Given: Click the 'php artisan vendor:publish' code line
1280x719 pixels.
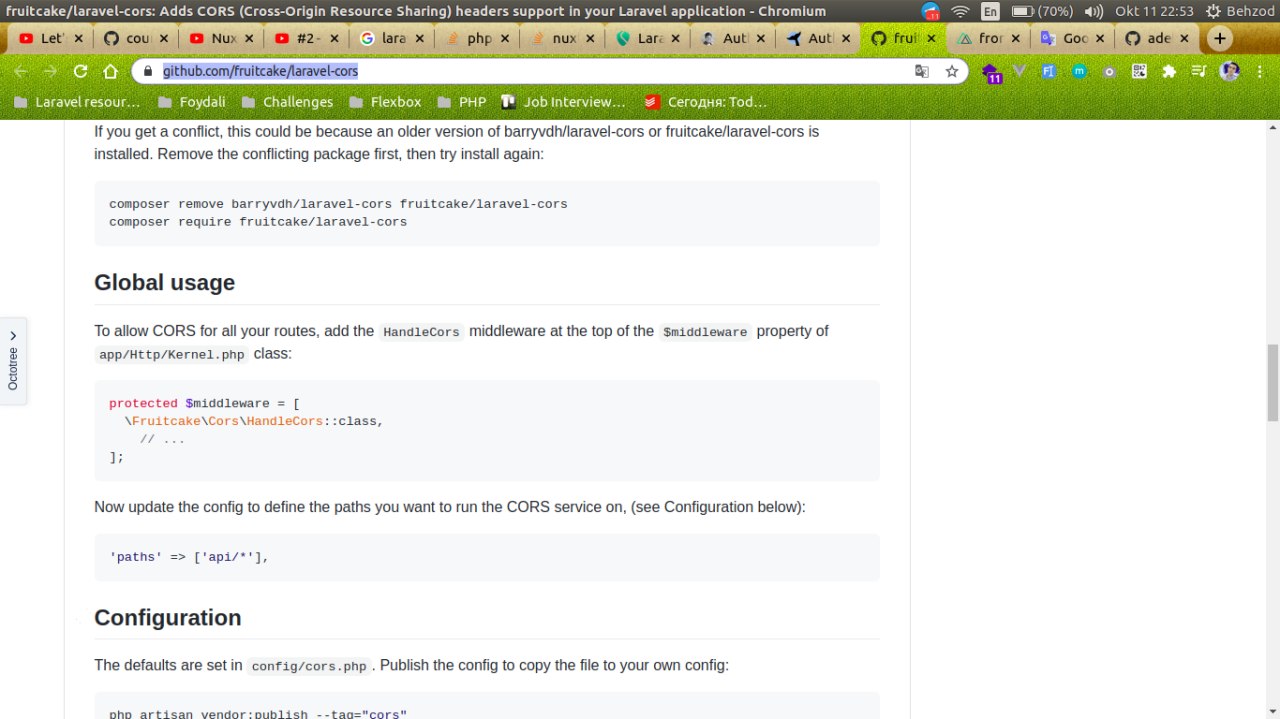Looking at the screenshot, I should (258, 714).
